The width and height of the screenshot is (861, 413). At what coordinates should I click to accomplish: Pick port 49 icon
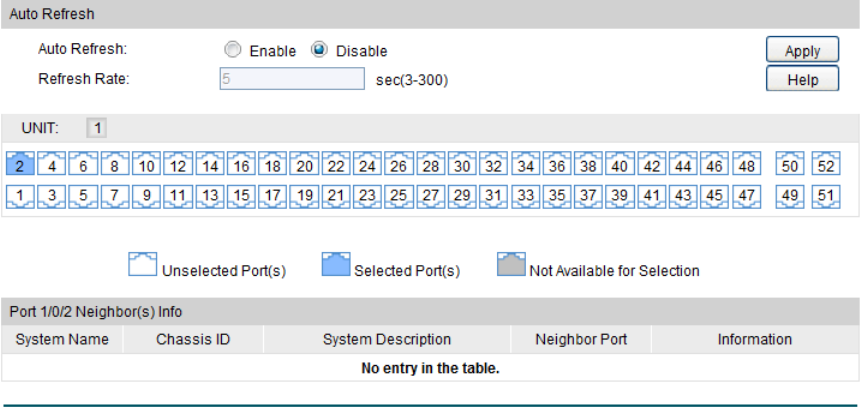[x=790, y=196]
